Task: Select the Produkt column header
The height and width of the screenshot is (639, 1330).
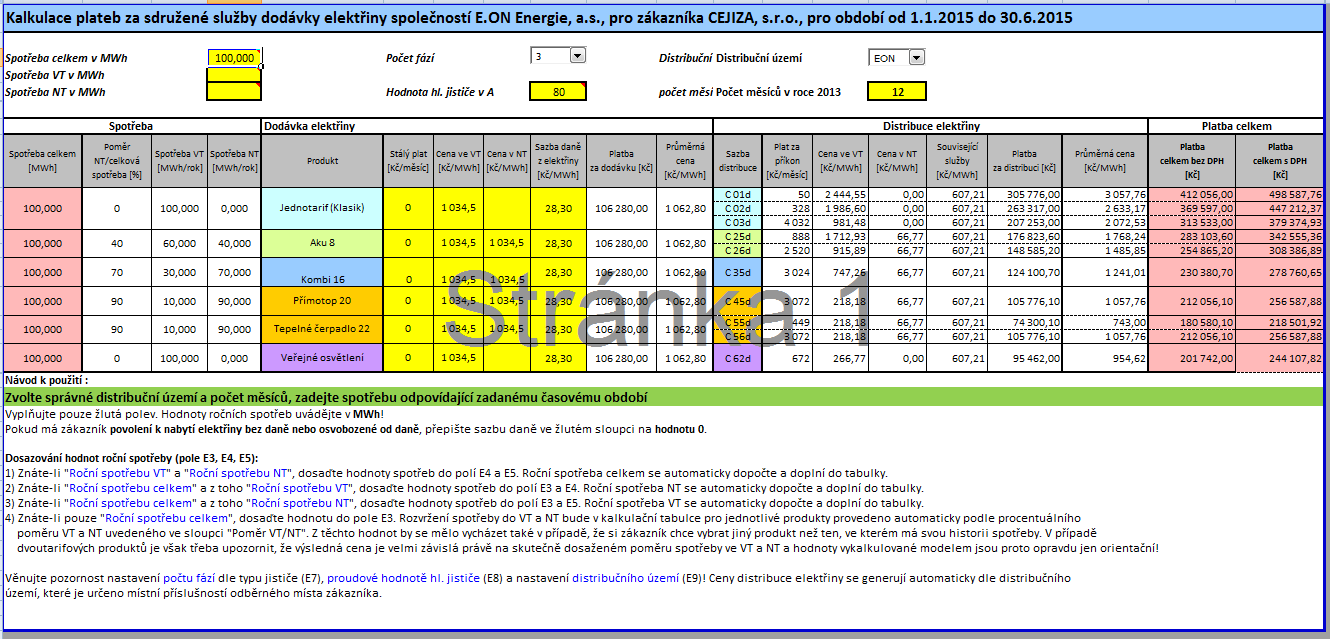Action: tap(322, 160)
